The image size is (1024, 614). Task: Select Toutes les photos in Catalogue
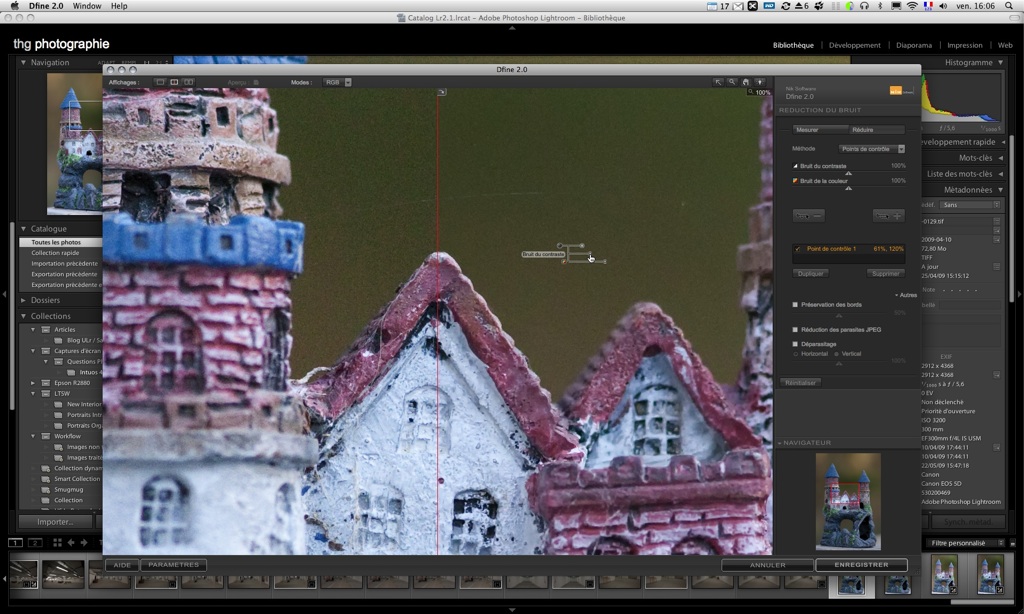pos(60,242)
